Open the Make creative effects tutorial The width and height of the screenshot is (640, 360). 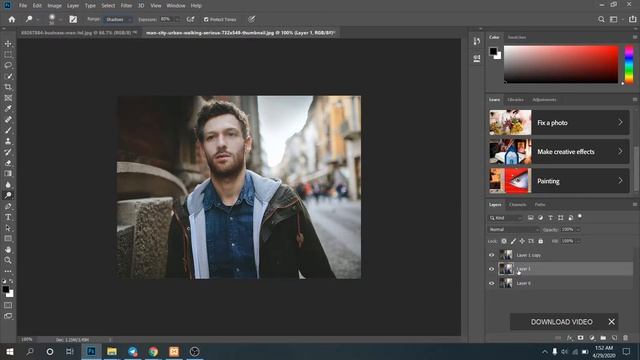[559, 152]
